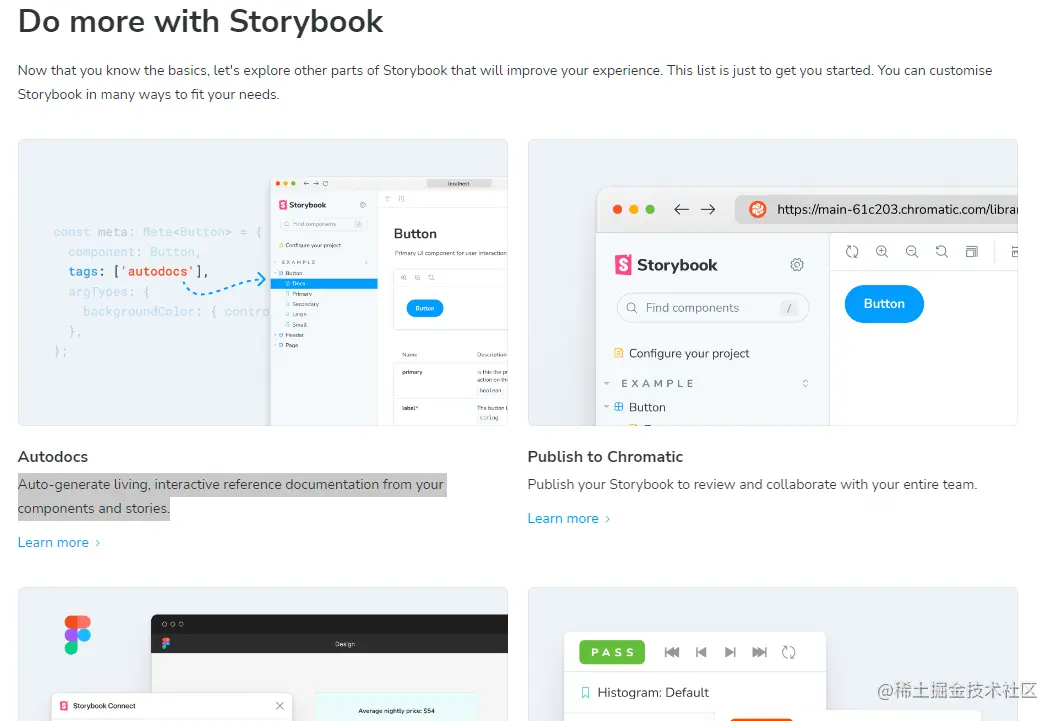Open the Primary story in the sidebar
This screenshot has width=1058, height=721.
tap(302, 294)
